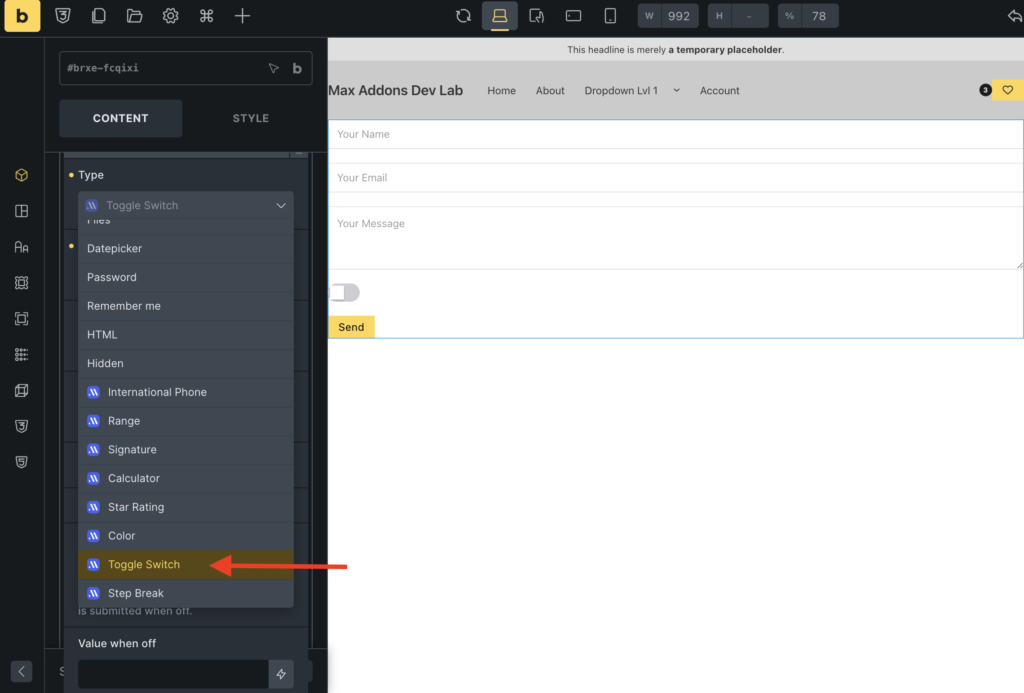Select the Hidden field type

point(185,363)
